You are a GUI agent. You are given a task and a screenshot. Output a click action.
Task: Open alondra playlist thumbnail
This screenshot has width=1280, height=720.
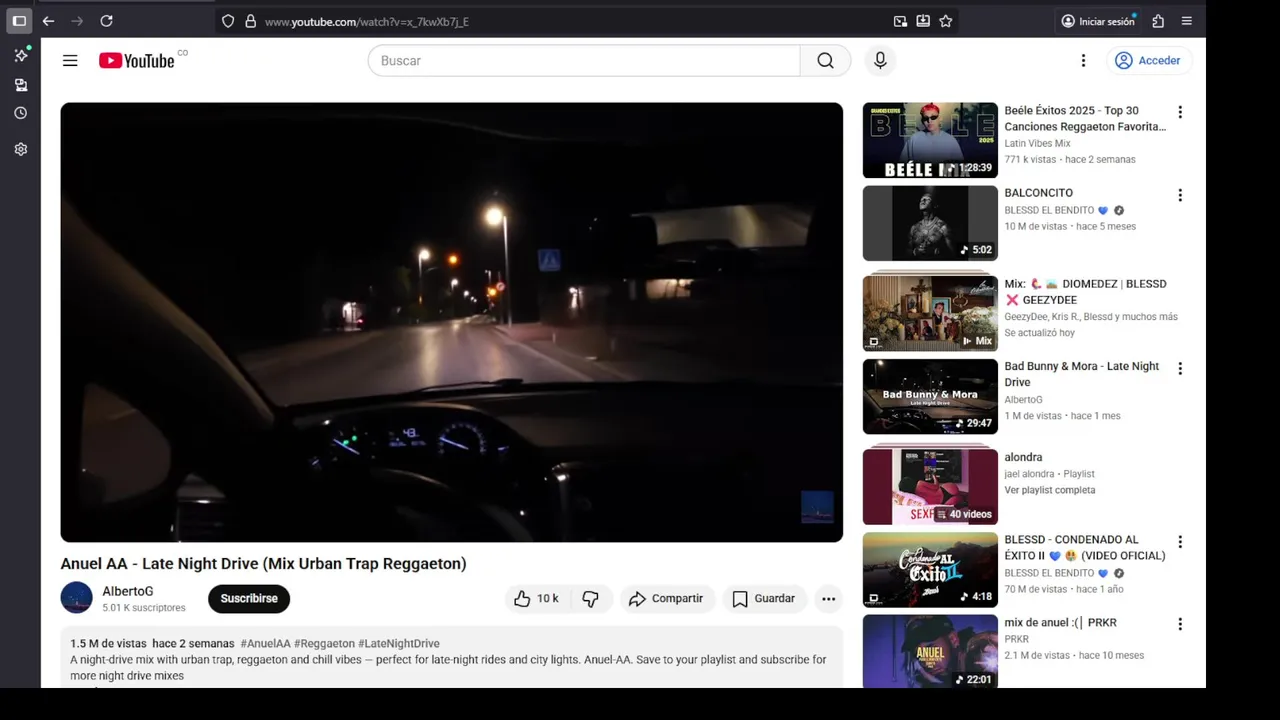[x=930, y=486]
